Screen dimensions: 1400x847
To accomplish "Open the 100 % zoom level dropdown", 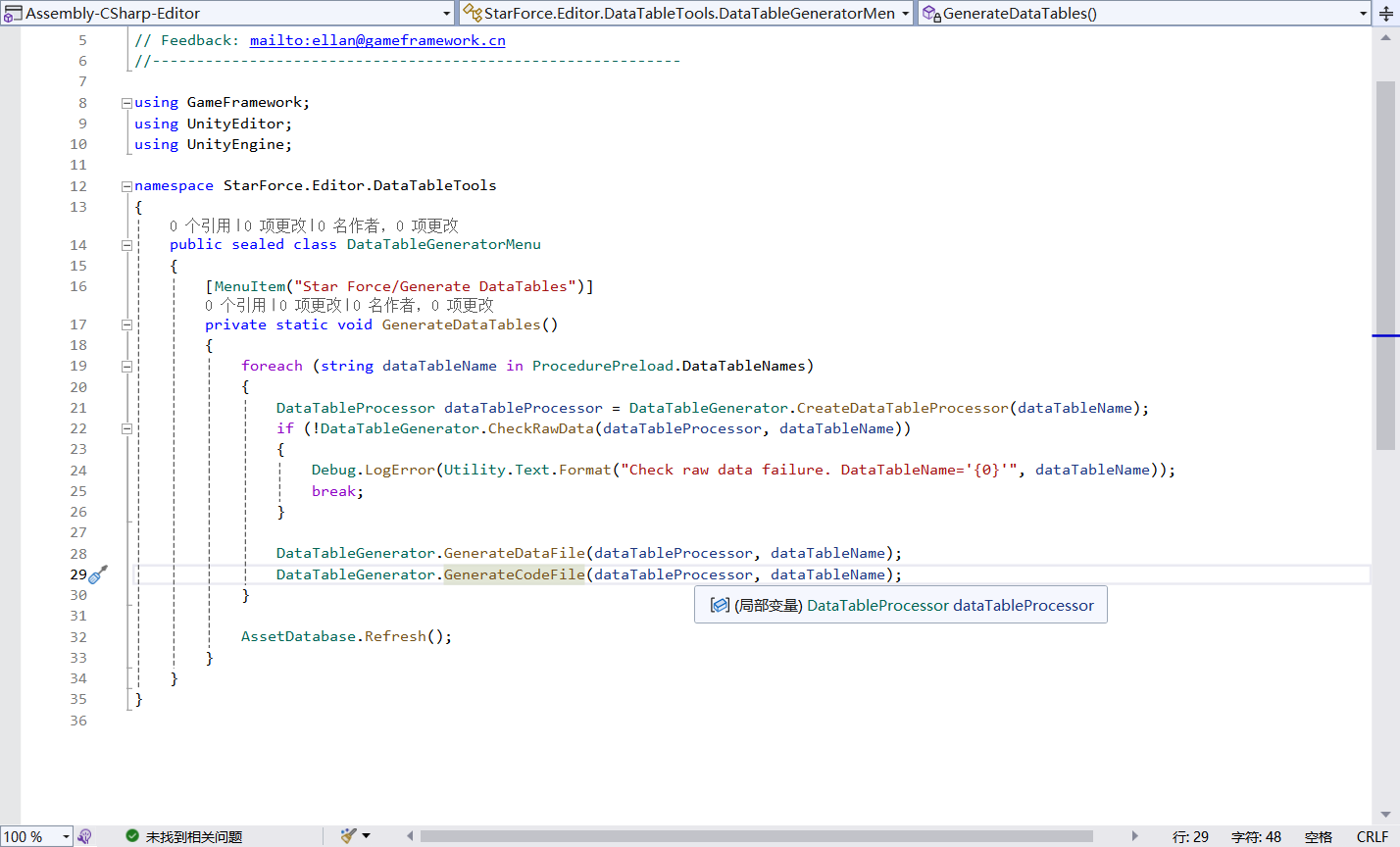I will pos(67,836).
